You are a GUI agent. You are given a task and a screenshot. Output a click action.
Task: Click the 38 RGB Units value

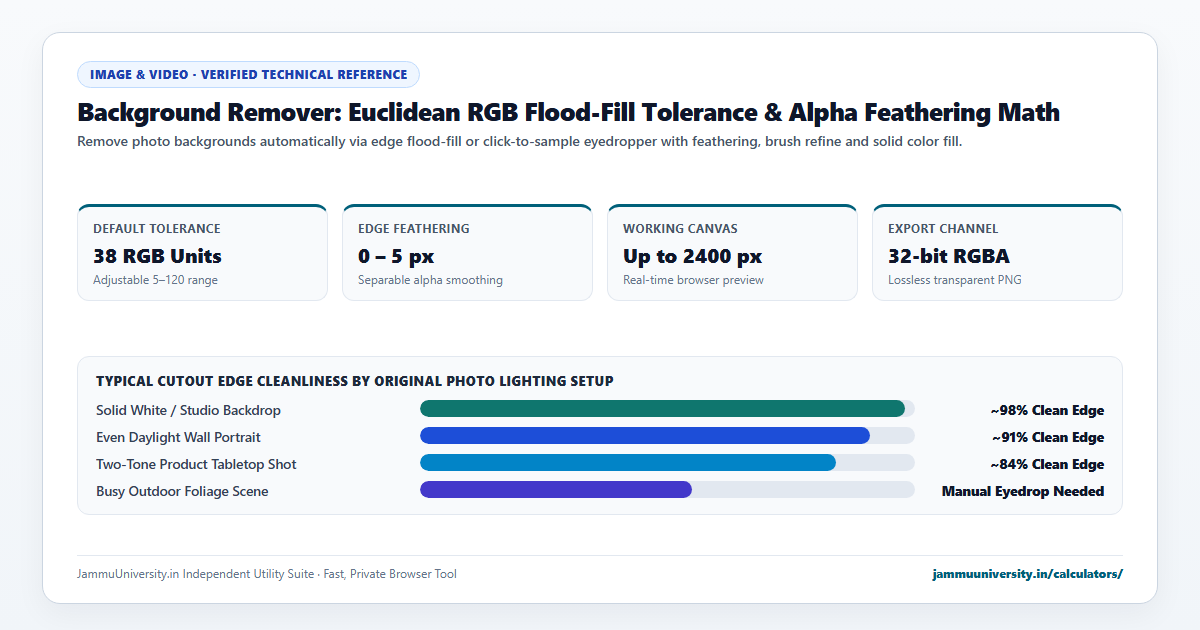click(157, 256)
